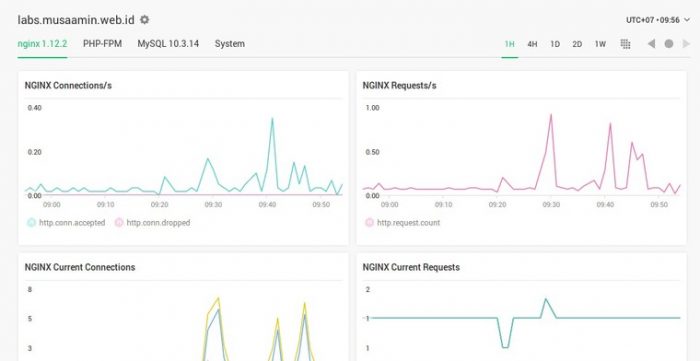Choose the 1D time range
Screen dimensions: 700x361
coord(555,44)
